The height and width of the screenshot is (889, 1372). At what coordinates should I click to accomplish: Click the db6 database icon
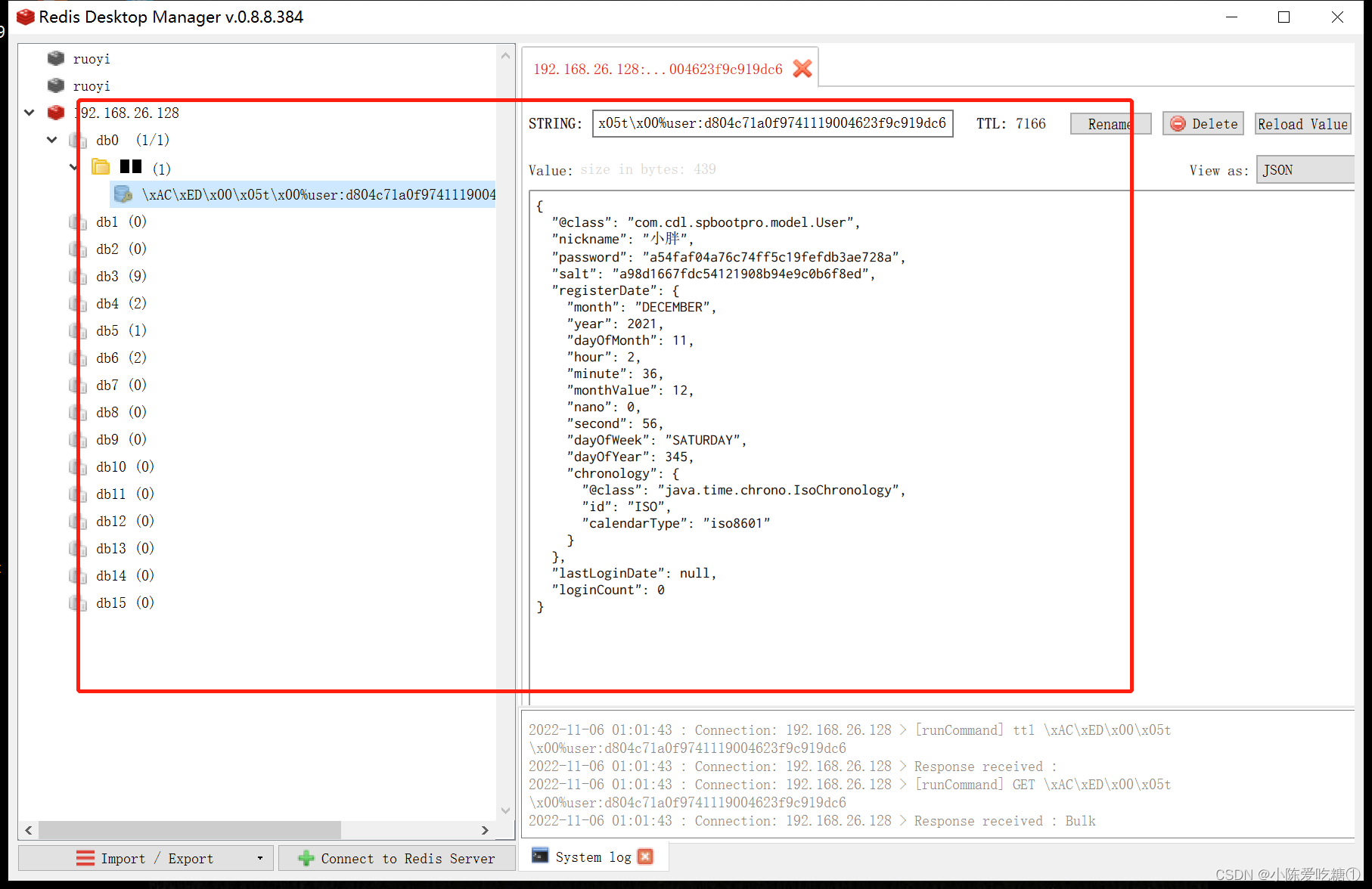pyautogui.click(x=77, y=358)
